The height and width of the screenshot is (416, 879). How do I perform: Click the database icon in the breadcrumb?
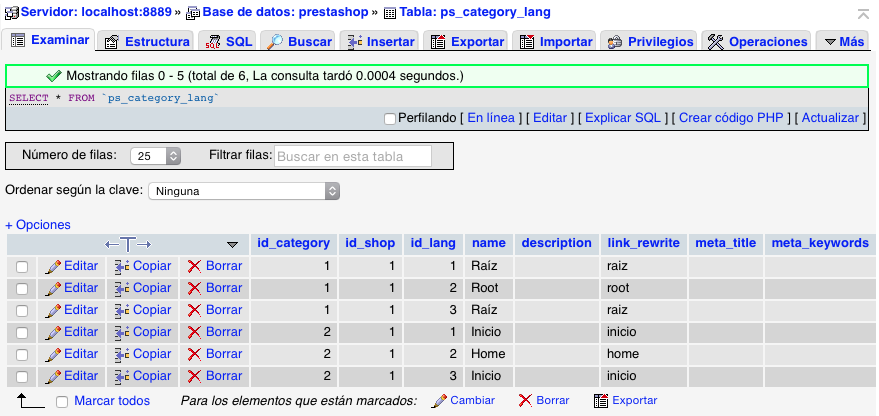pyautogui.click(x=193, y=12)
